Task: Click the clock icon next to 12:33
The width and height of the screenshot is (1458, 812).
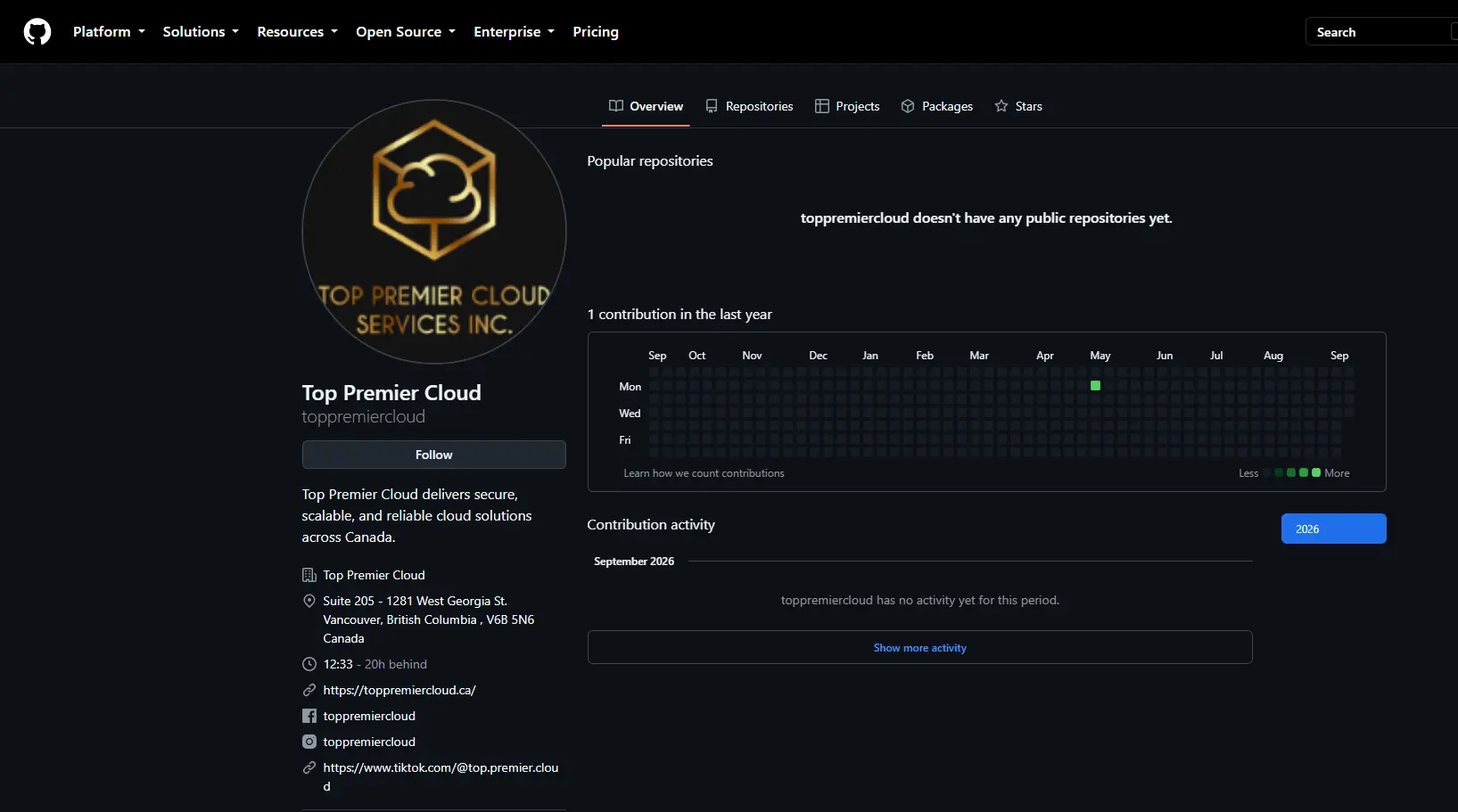Action: [309, 664]
